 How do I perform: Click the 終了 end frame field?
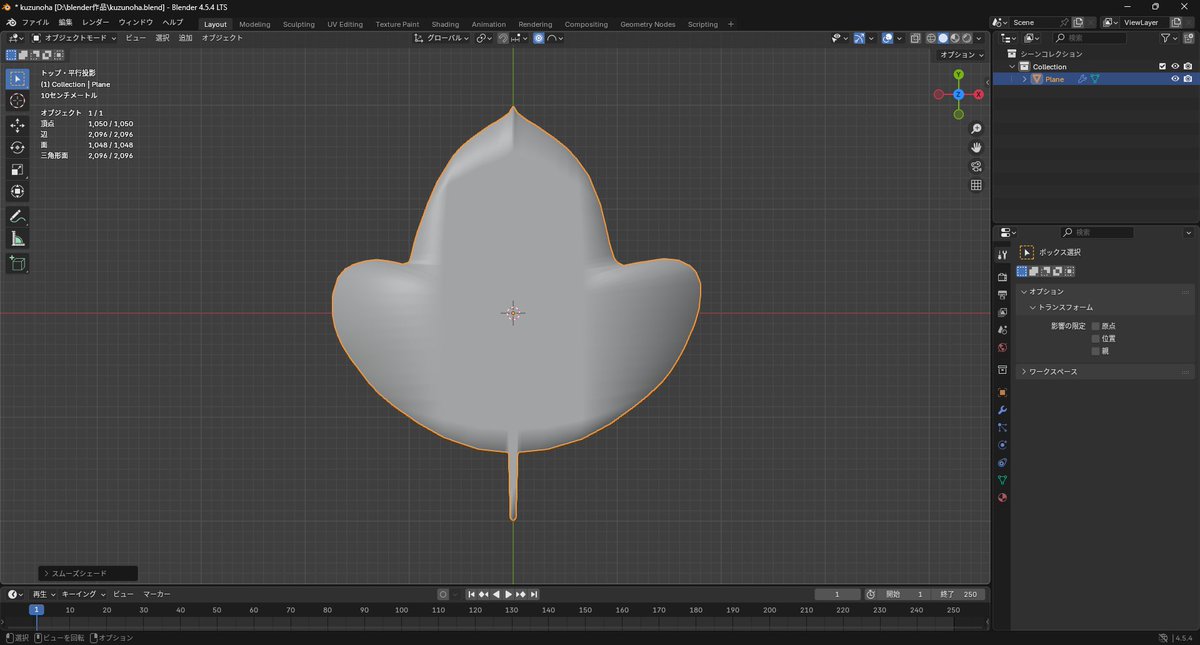958,594
